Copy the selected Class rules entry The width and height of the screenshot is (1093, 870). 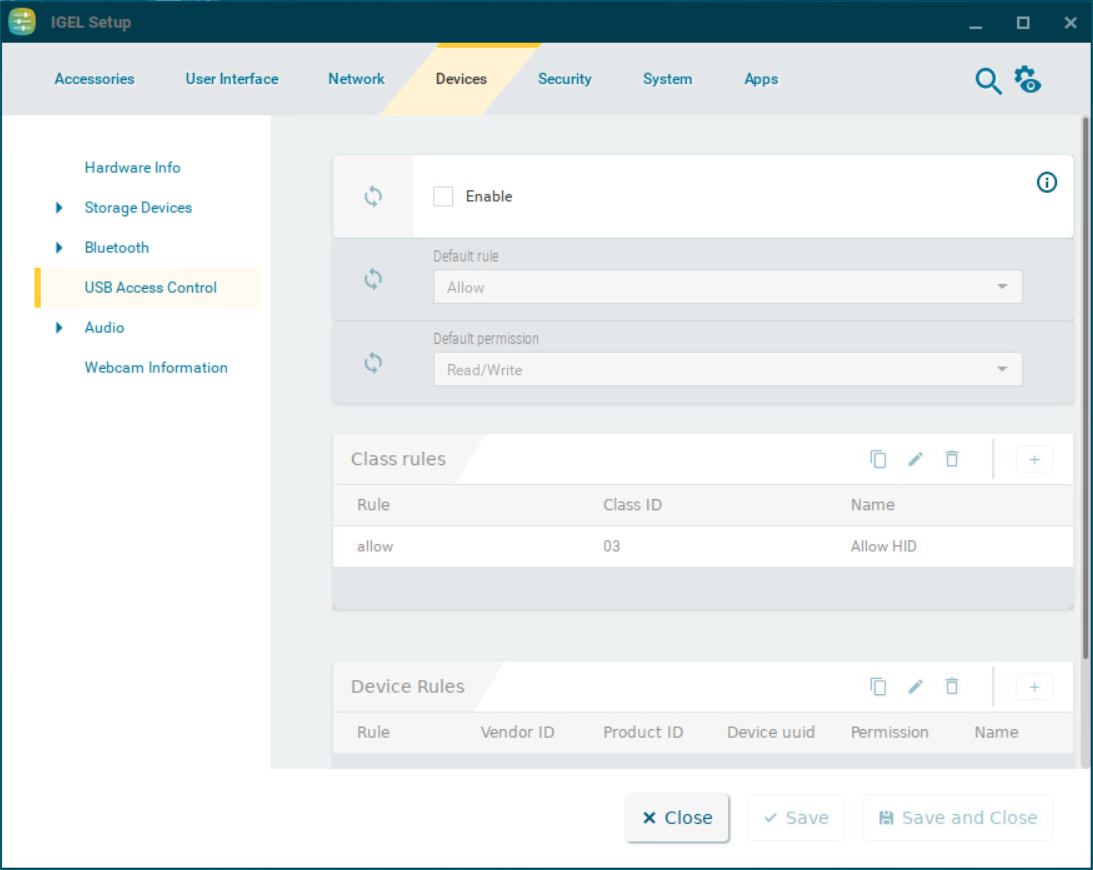[878, 459]
